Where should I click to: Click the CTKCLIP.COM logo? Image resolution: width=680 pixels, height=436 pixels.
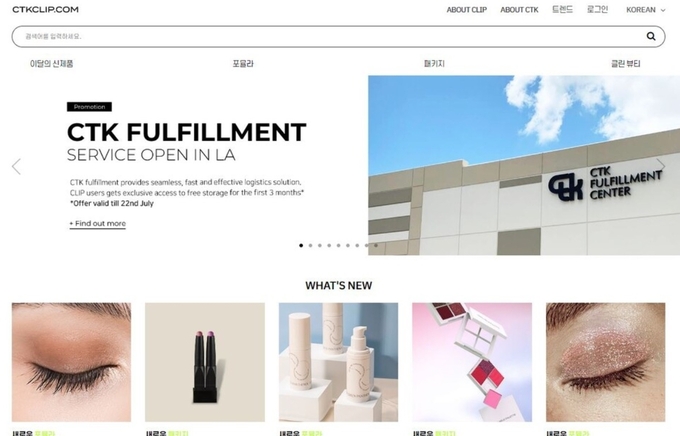(46, 10)
